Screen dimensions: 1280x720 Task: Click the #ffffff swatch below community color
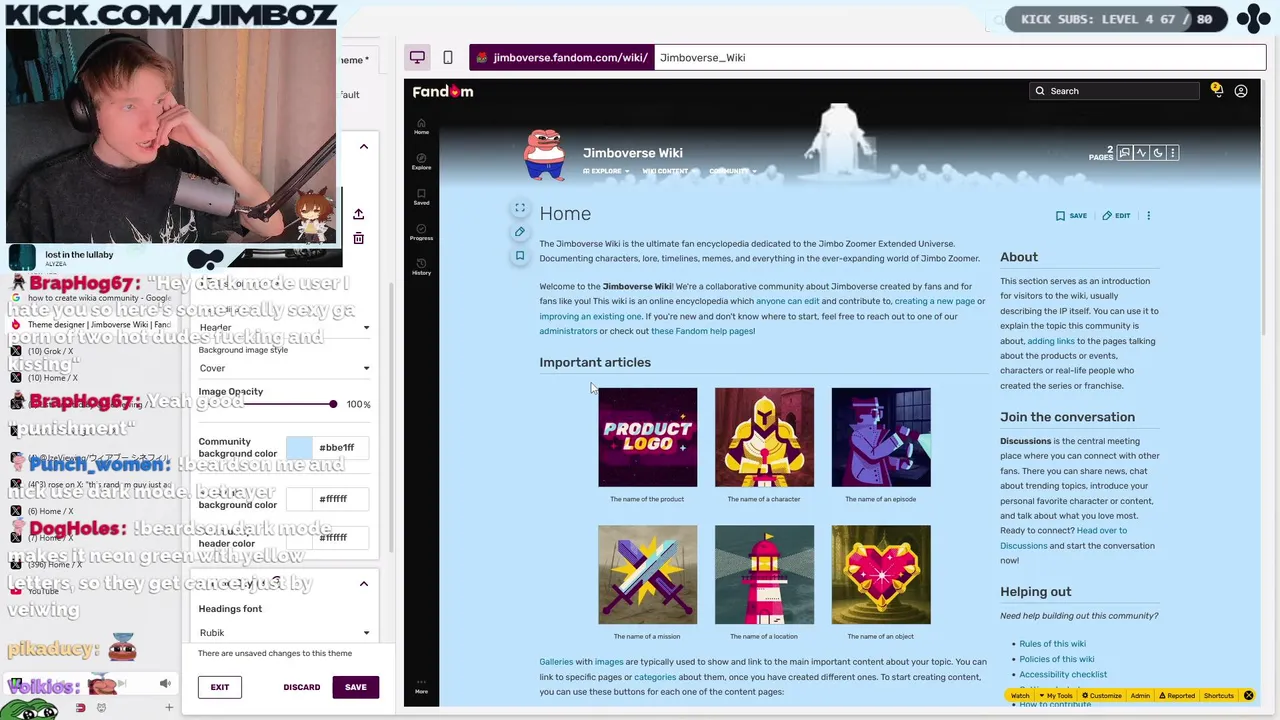click(299, 499)
